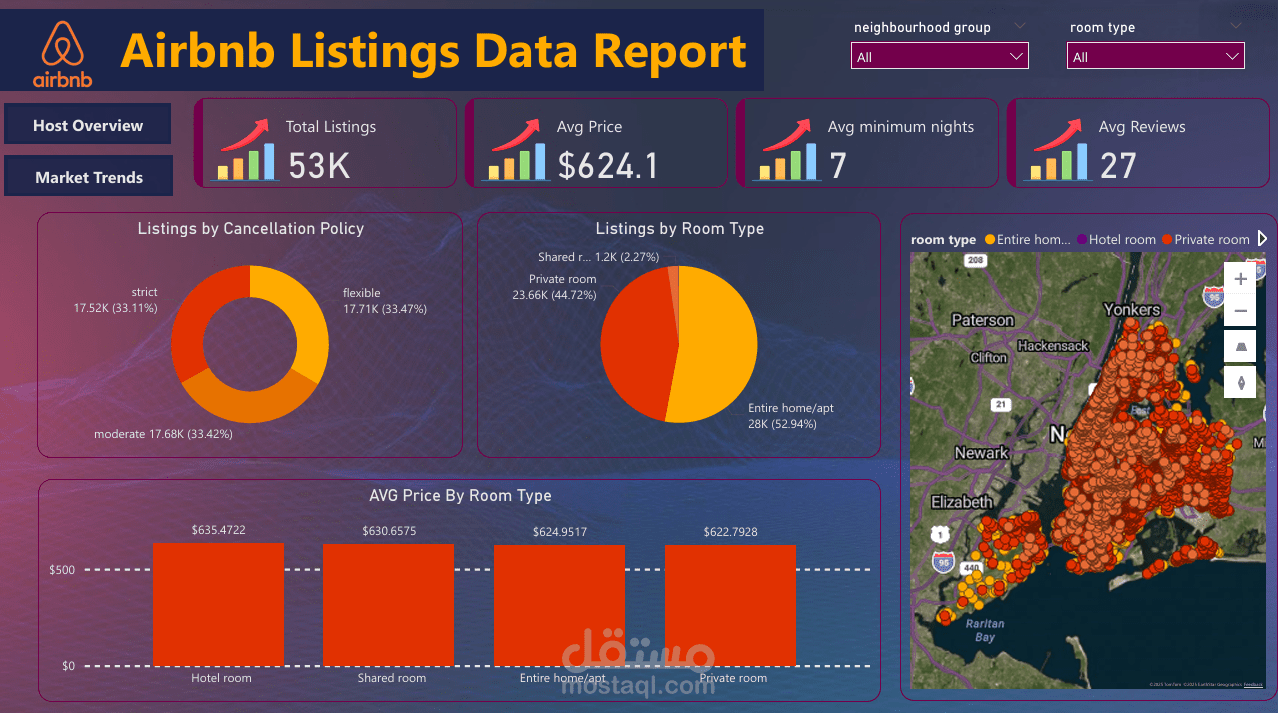This screenshot has width=1278, height=713.
Task: Click the Listings by Room Type title
Action: pos(679,228)
